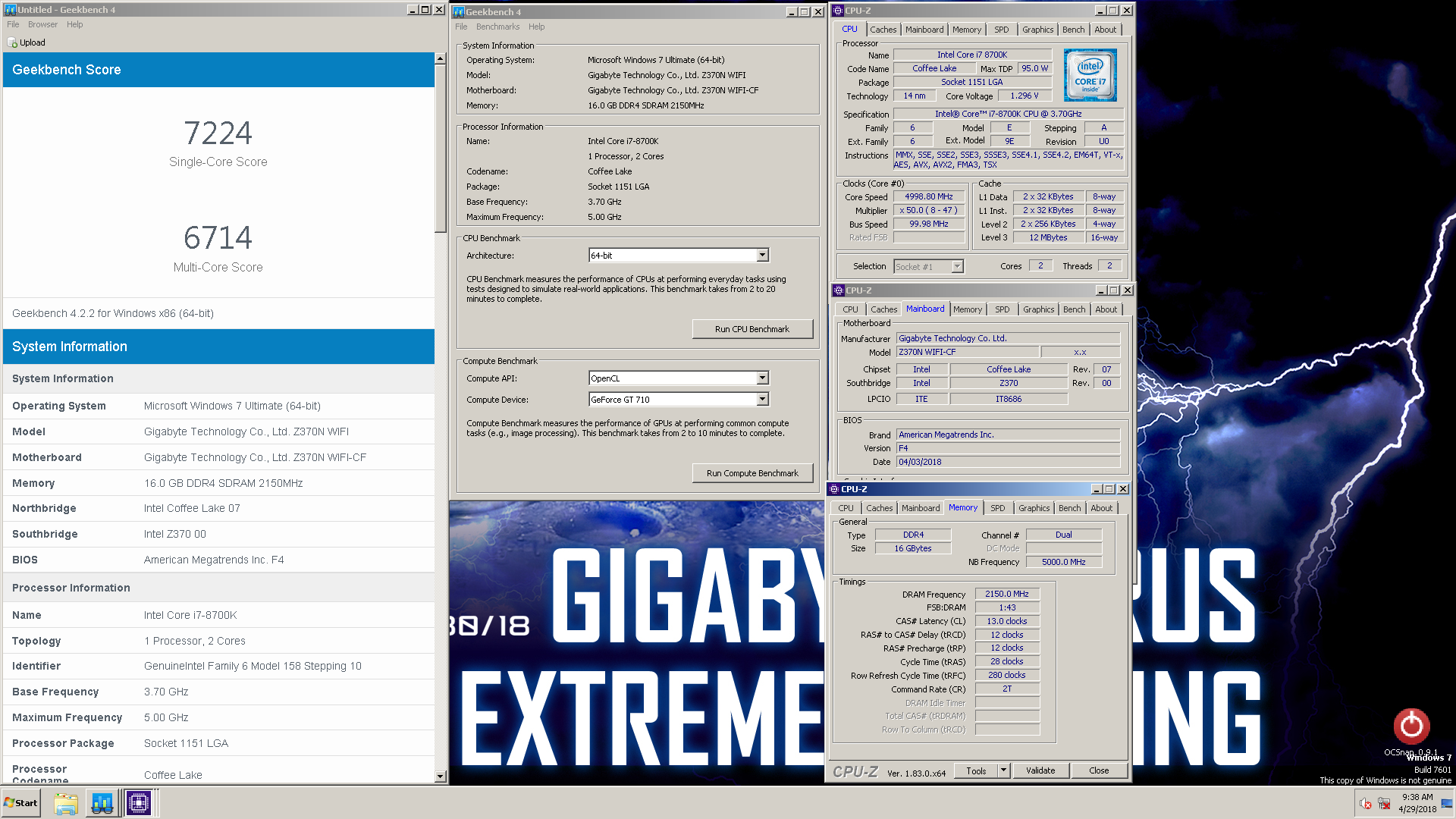Click the CPU-Z Close button
1456x819 pixels.
(1099, 770)
